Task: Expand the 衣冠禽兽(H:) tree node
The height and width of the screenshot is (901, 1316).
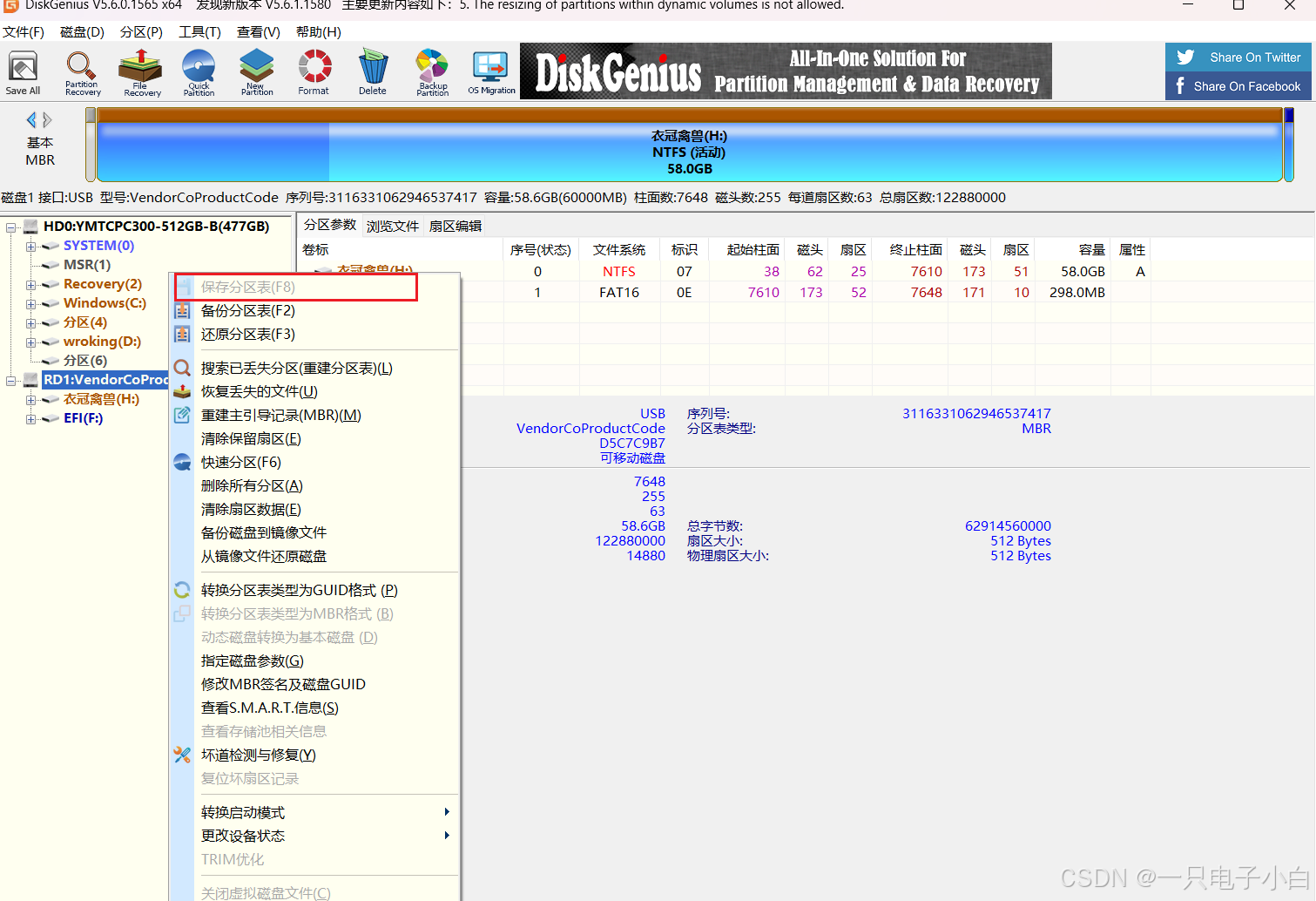Action: [31, 400]
